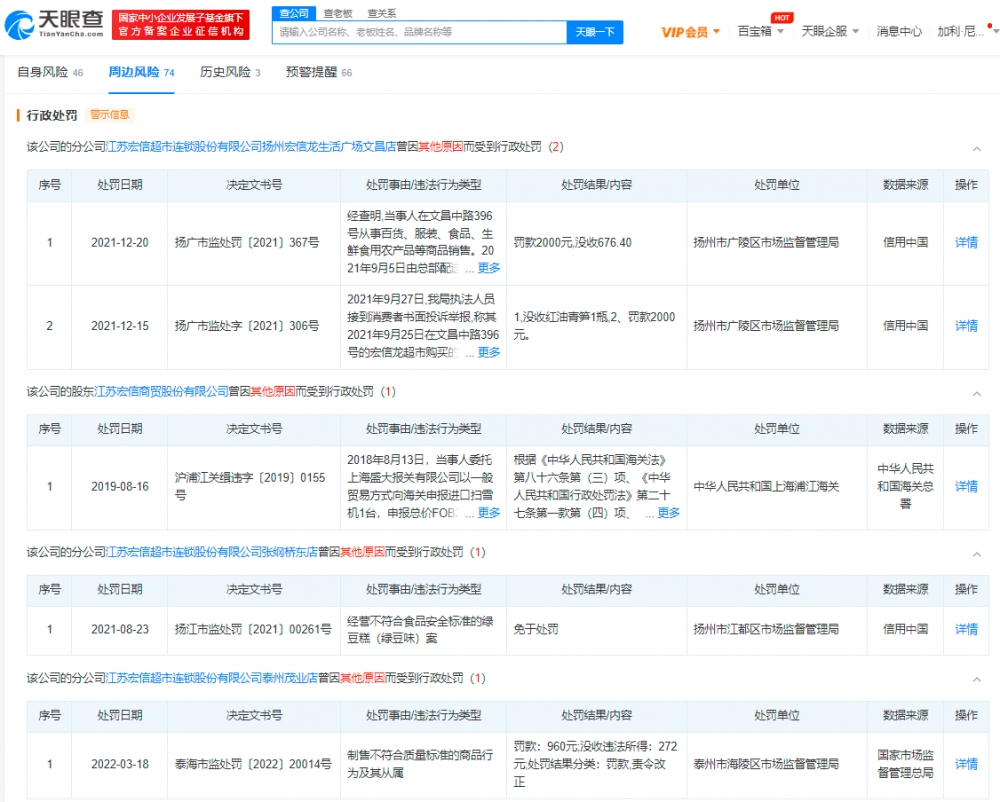Switch to 历史风险 tab
This screenshot has width=1000, height=802.
click(x=230, y=72)
